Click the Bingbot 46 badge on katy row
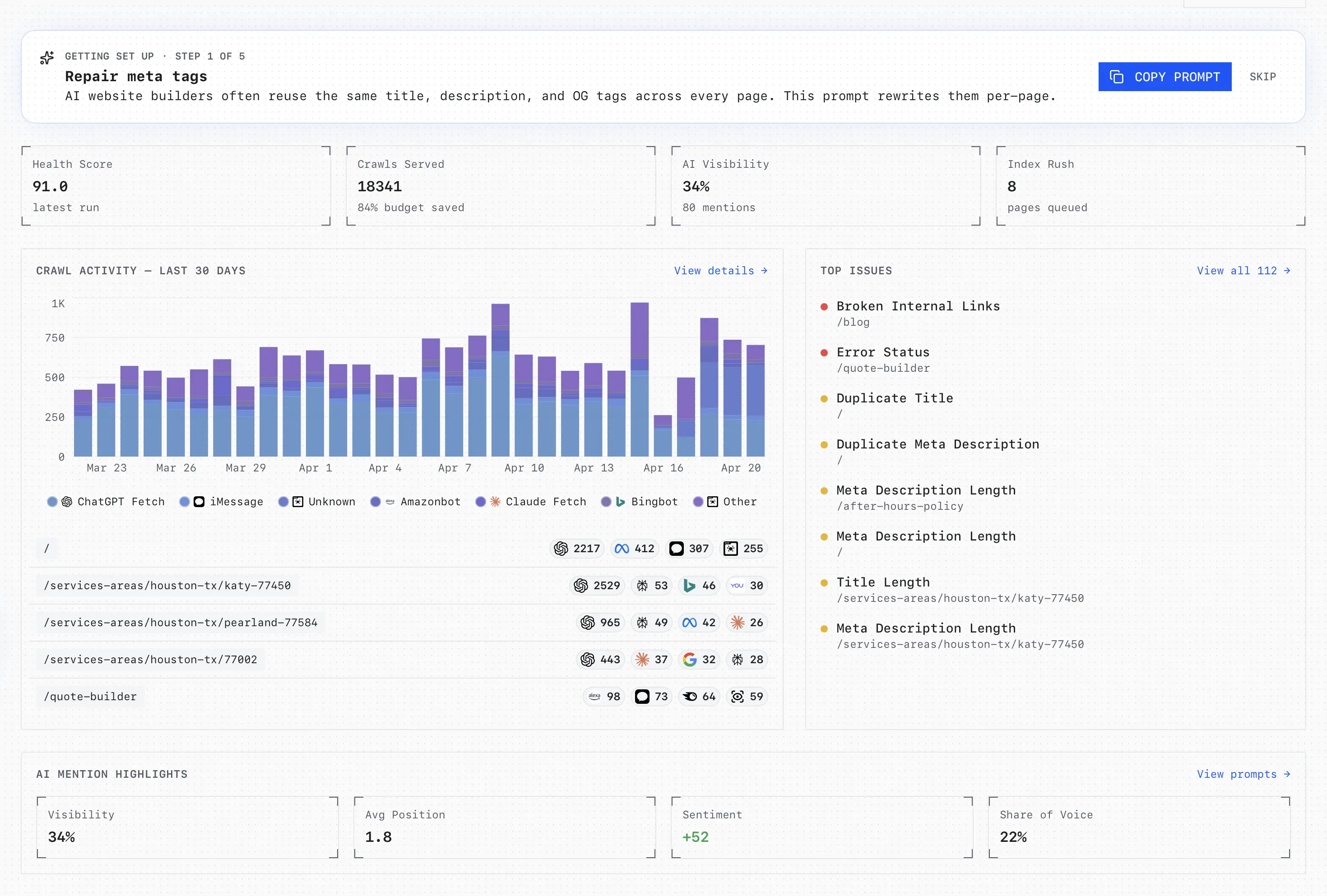Image resolution: width=1327 pixels, height=896 pixels. pyautogui.click(x=699, y=586)
